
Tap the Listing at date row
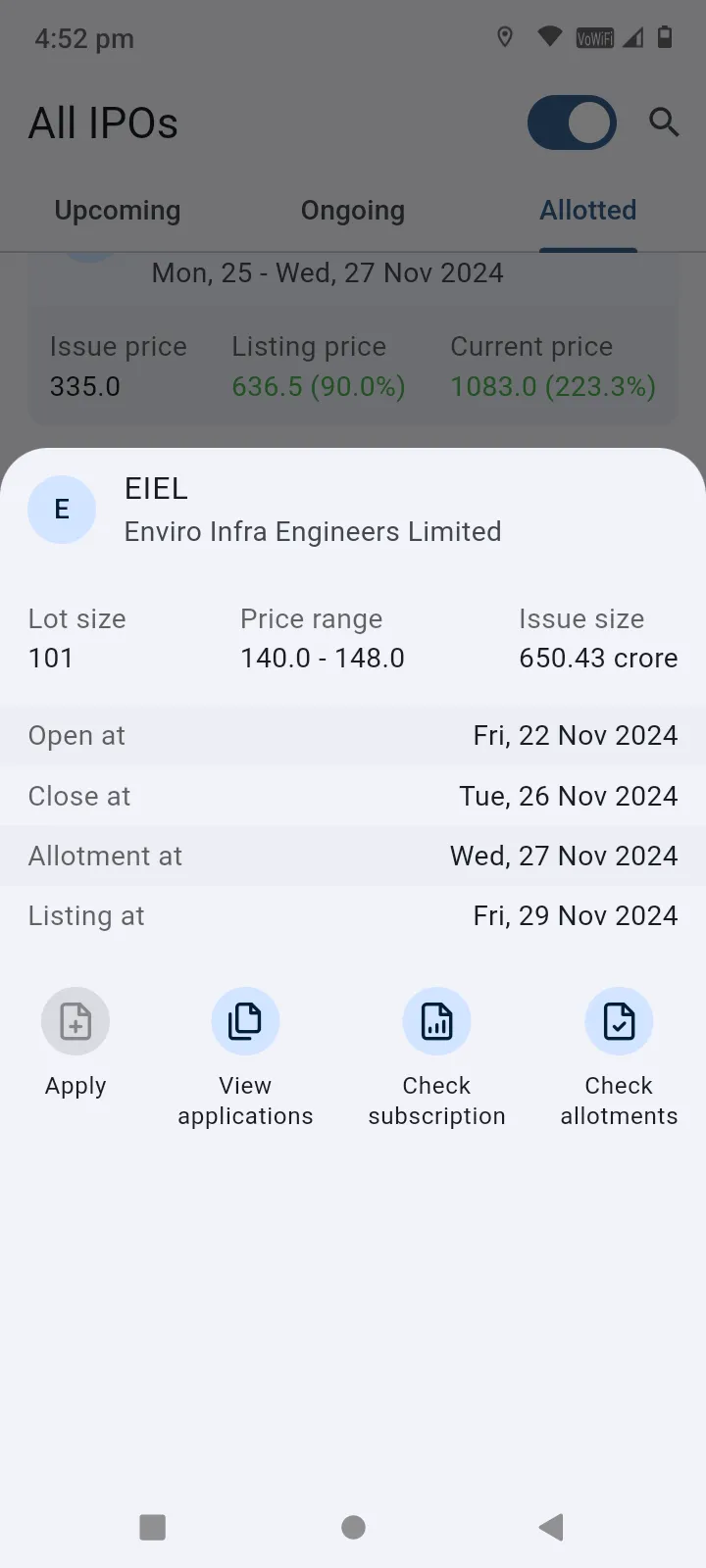[353, 915]
